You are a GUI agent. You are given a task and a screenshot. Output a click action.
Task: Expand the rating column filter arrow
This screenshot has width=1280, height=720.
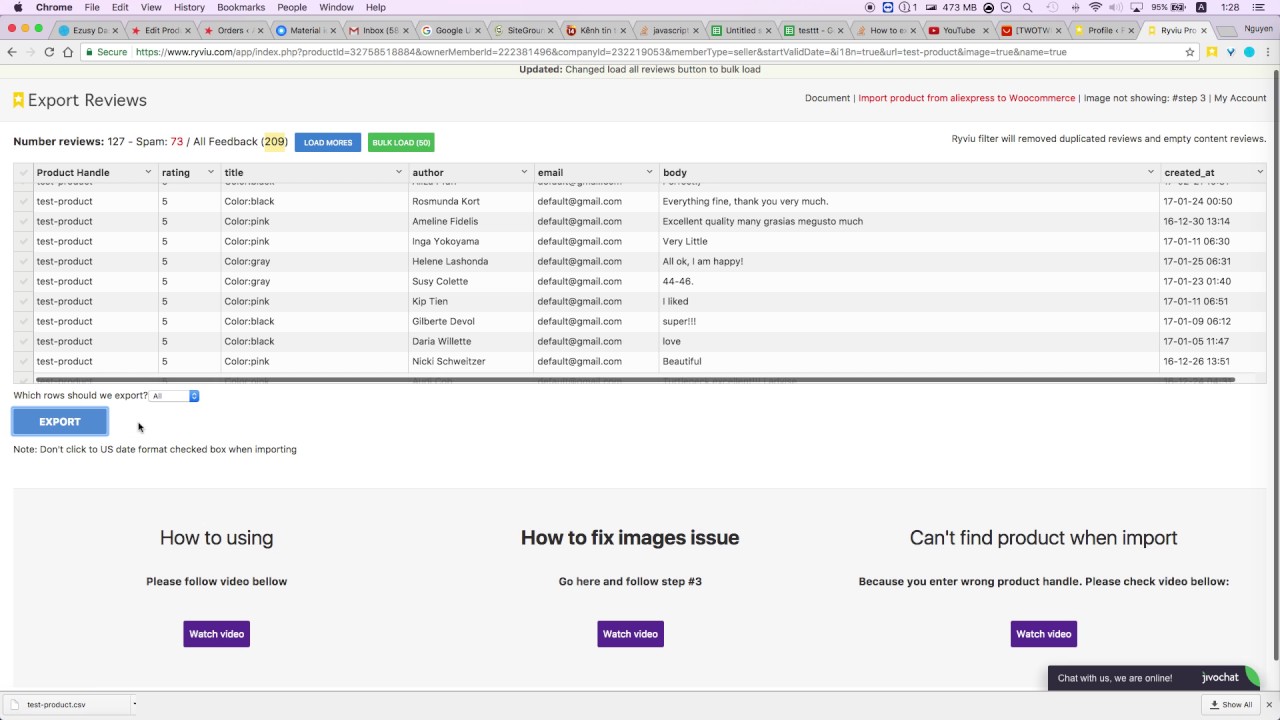[x=210, y=173]
